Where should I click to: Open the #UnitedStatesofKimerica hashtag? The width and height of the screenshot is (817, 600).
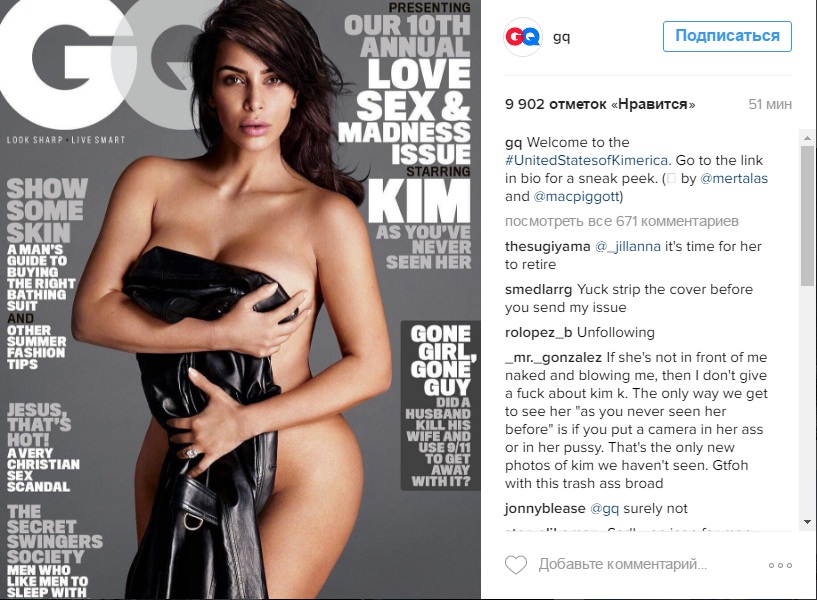[x=586, y=160]
